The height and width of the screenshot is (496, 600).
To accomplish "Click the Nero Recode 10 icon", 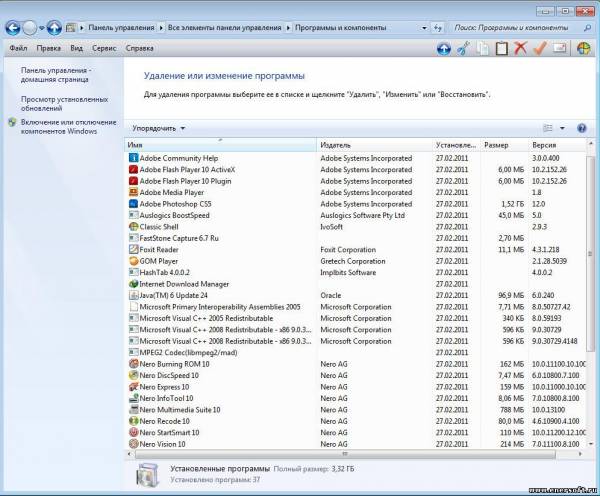I will pos(133,421).
